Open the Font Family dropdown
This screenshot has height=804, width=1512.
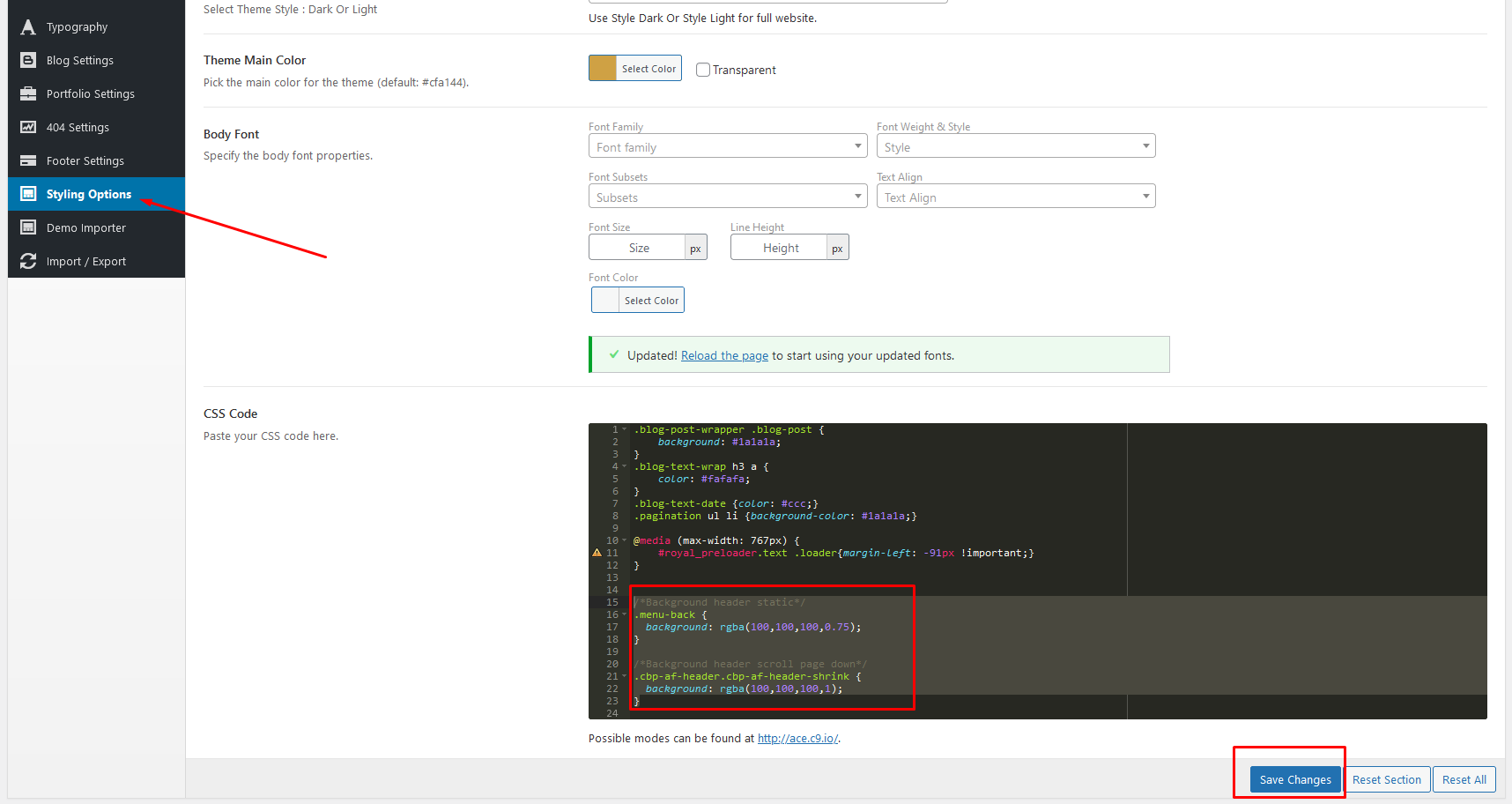pos(728,146)
